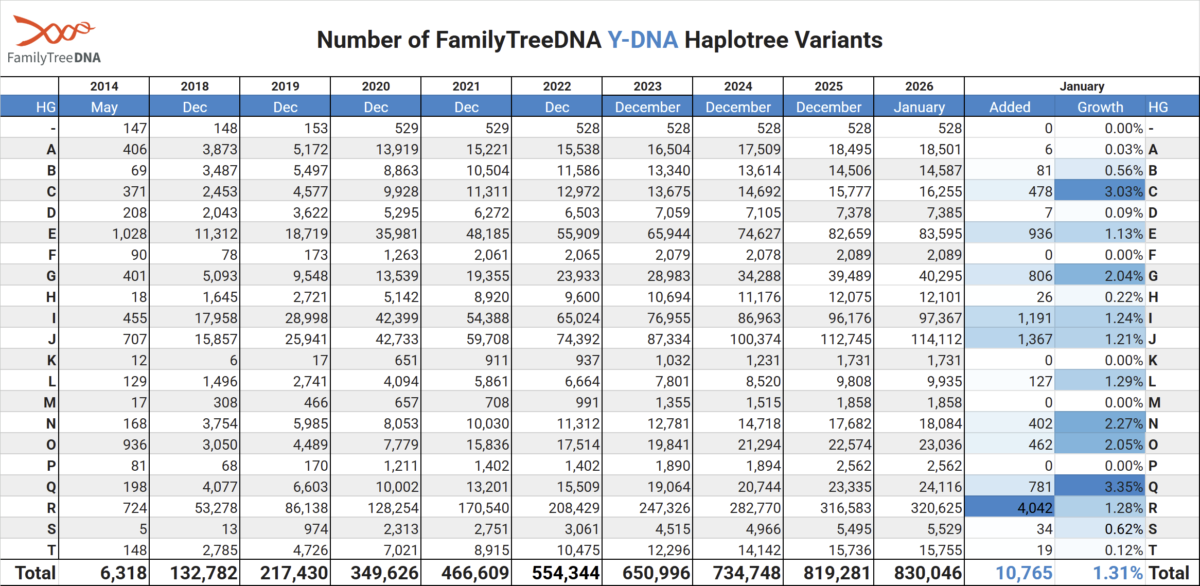Select the 2023 year column header

647,86
